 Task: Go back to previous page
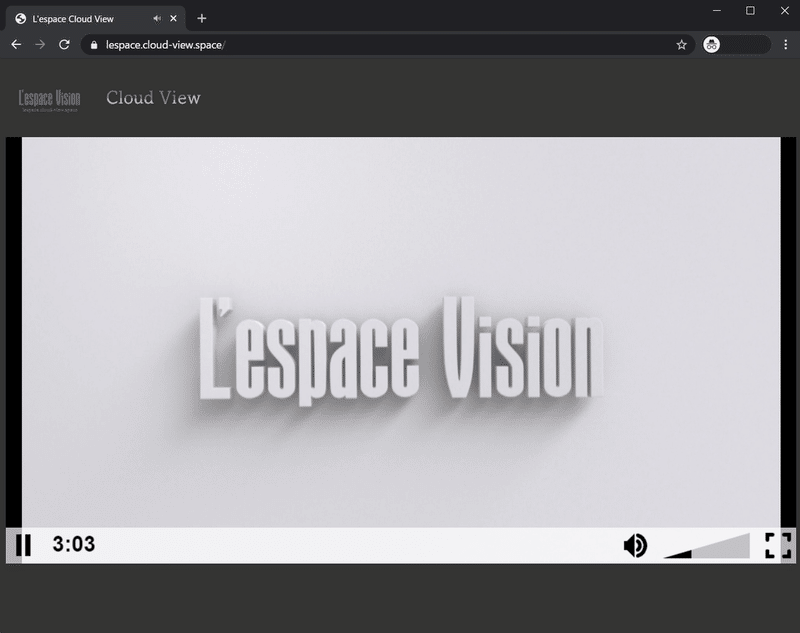pyautogui.click(x=16, y=45)
